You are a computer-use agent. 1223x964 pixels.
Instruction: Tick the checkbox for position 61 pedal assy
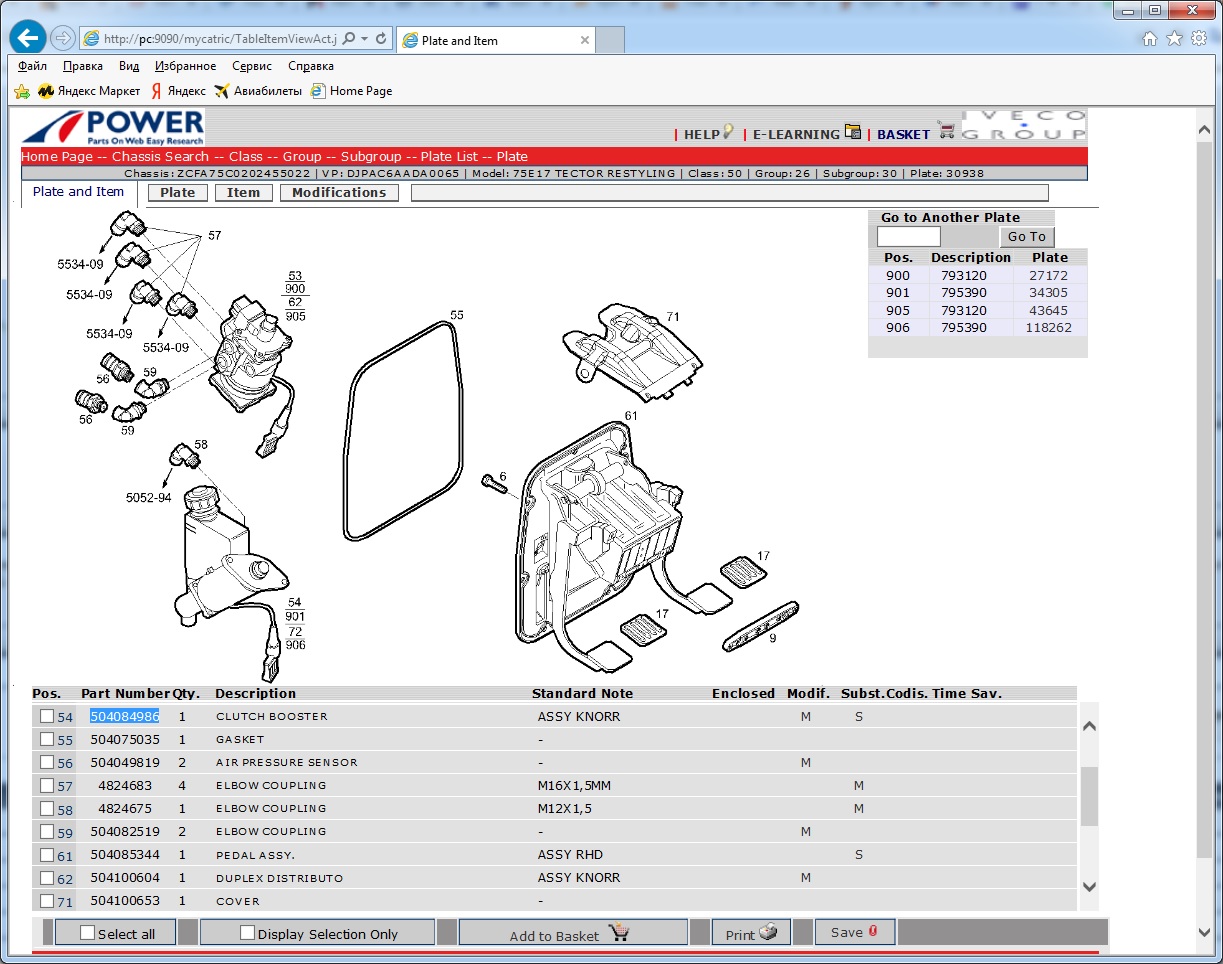coord(47,854)
